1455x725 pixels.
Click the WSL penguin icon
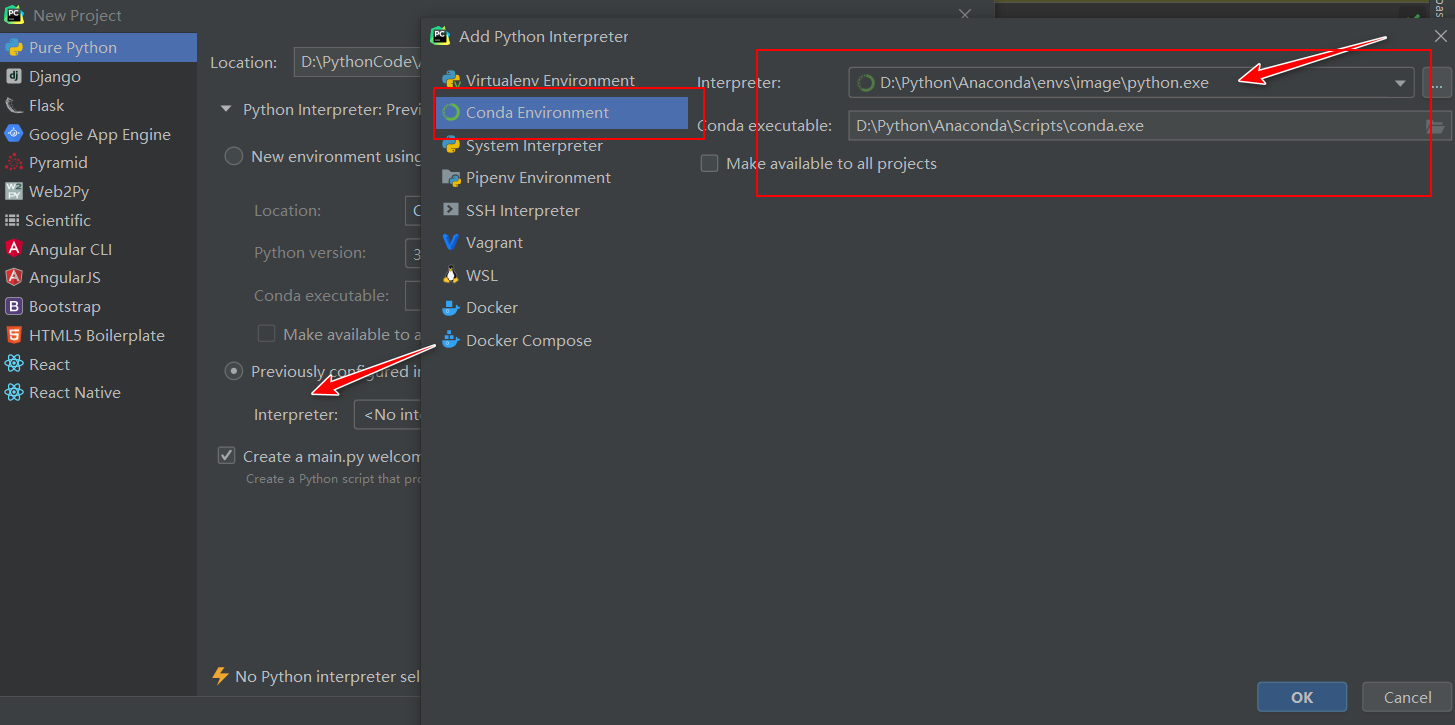click(x=451, y=275)
